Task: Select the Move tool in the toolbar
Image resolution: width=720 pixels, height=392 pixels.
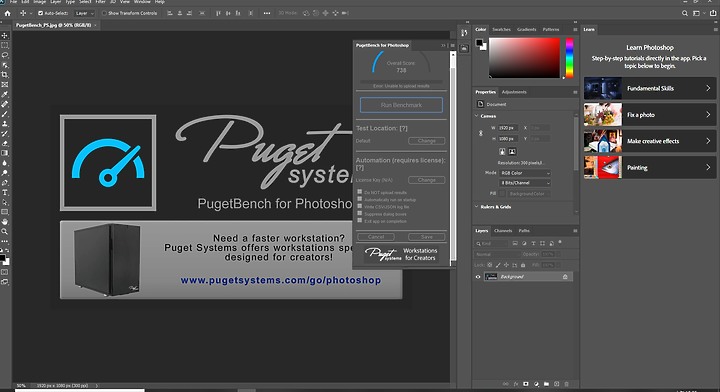Action: [5, 35]
